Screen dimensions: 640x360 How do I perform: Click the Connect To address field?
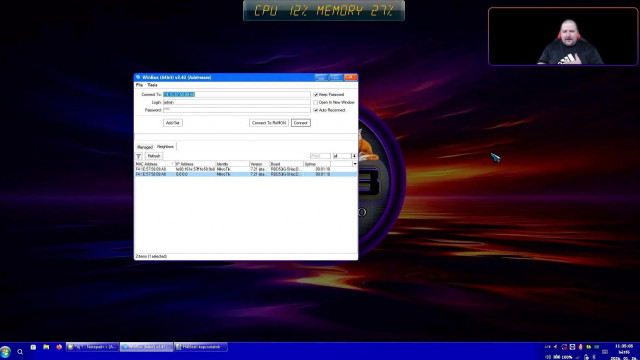pos(237,94)
